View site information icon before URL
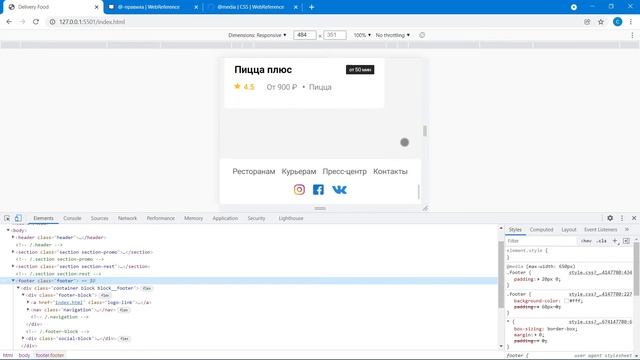640x360 pixels. pyautogui.click(x=52, y=22)
